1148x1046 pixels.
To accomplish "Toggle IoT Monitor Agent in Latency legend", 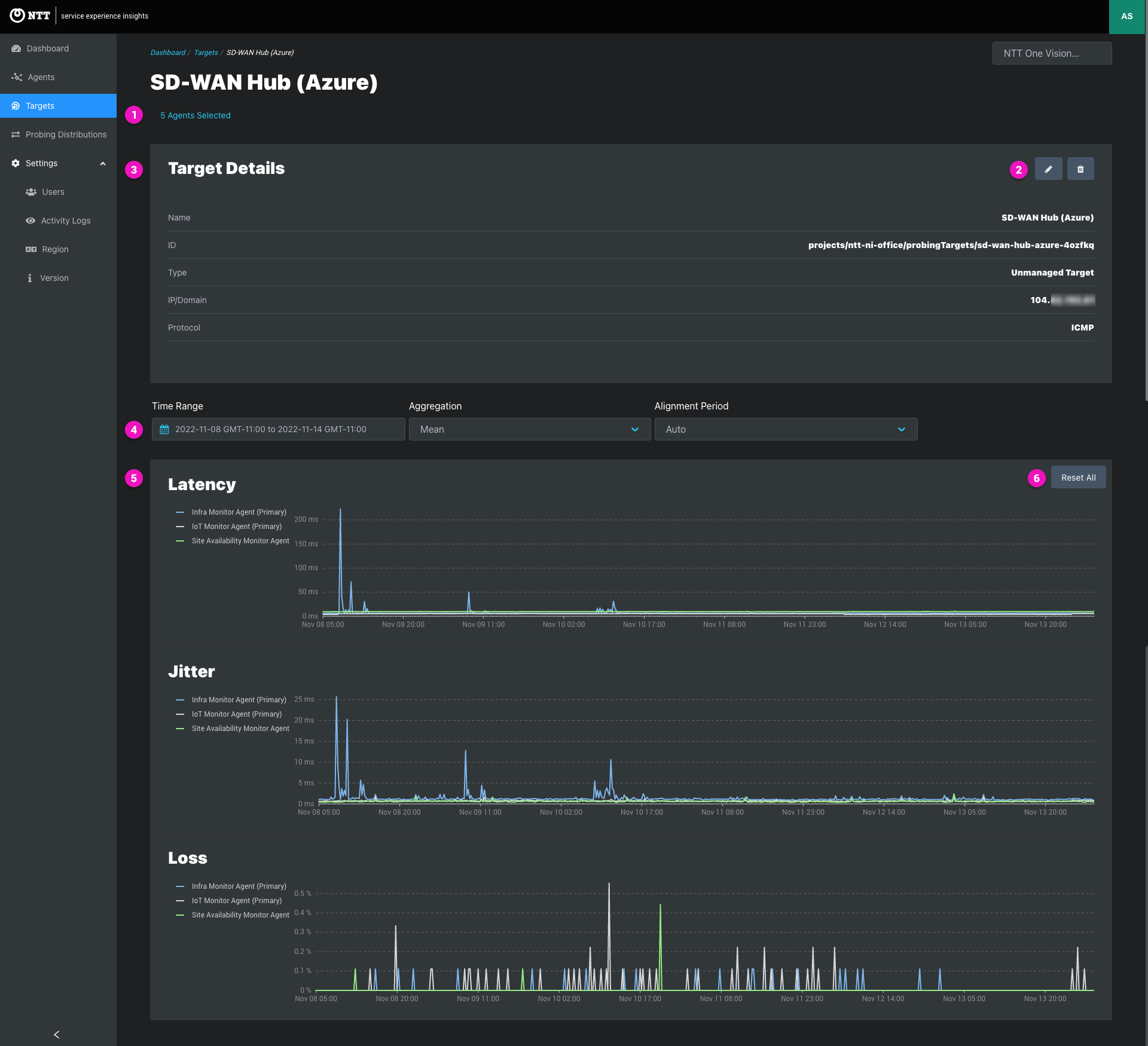I will pos(228,527).
